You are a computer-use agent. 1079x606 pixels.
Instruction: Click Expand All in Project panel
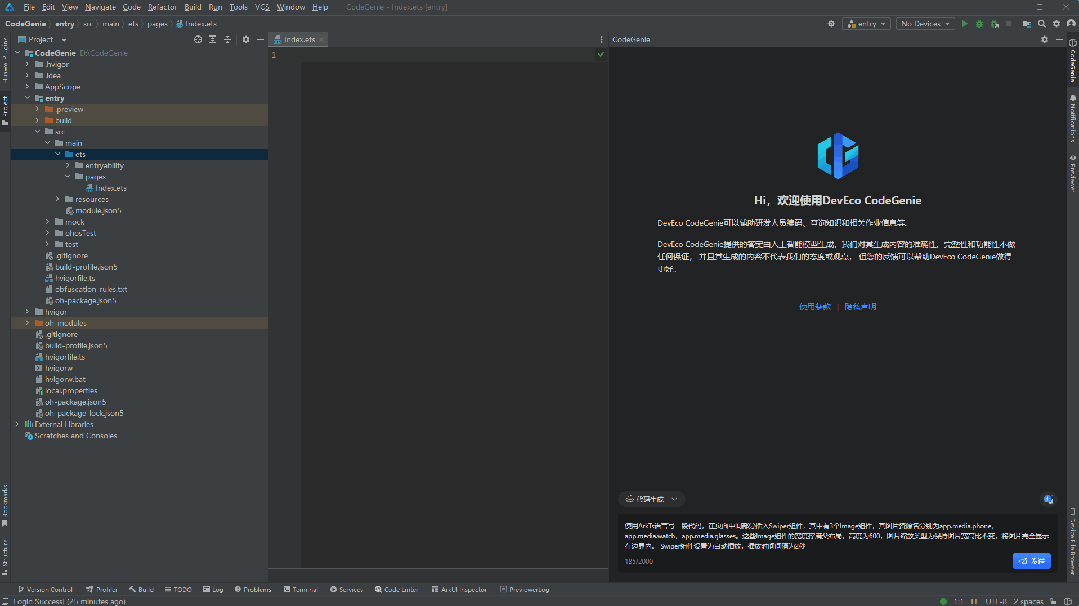click(213, 39)
